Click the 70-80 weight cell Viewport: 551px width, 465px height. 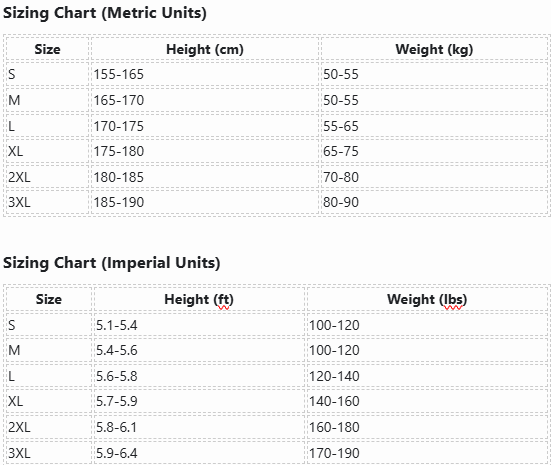434,177
